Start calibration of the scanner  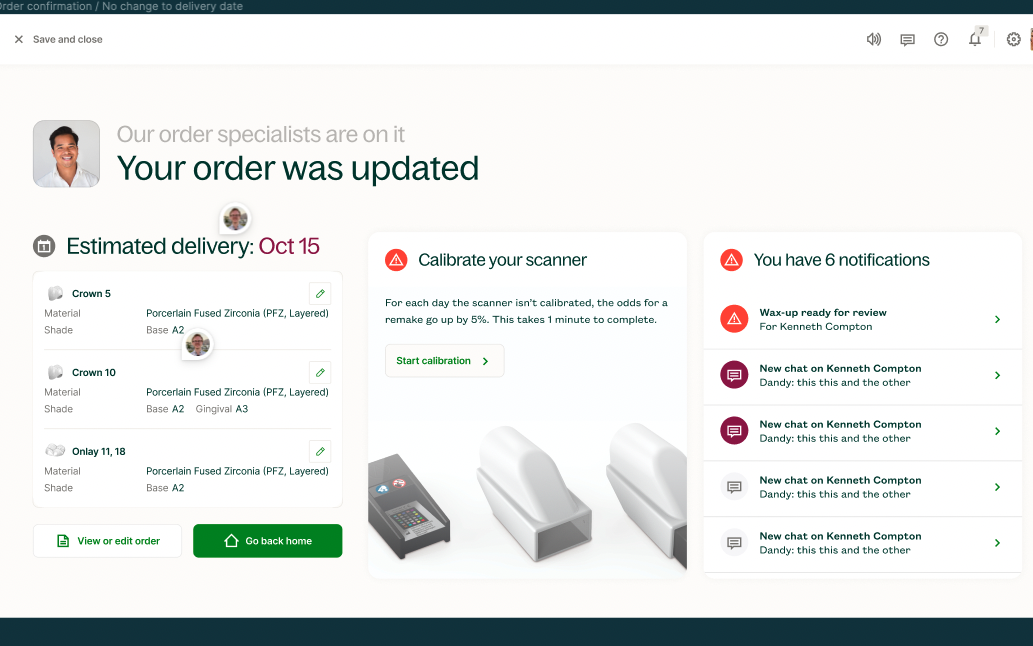(x=445, y=361)
